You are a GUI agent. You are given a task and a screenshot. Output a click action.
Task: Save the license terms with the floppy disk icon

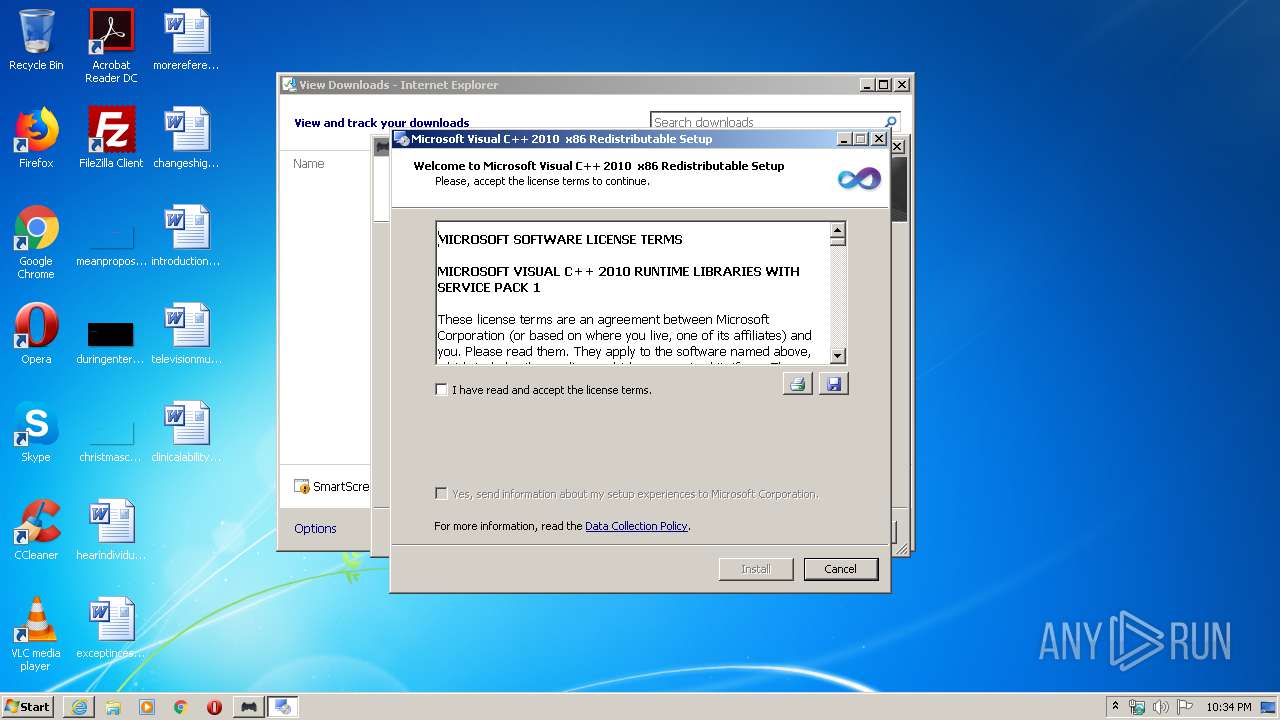click(834, 384)
